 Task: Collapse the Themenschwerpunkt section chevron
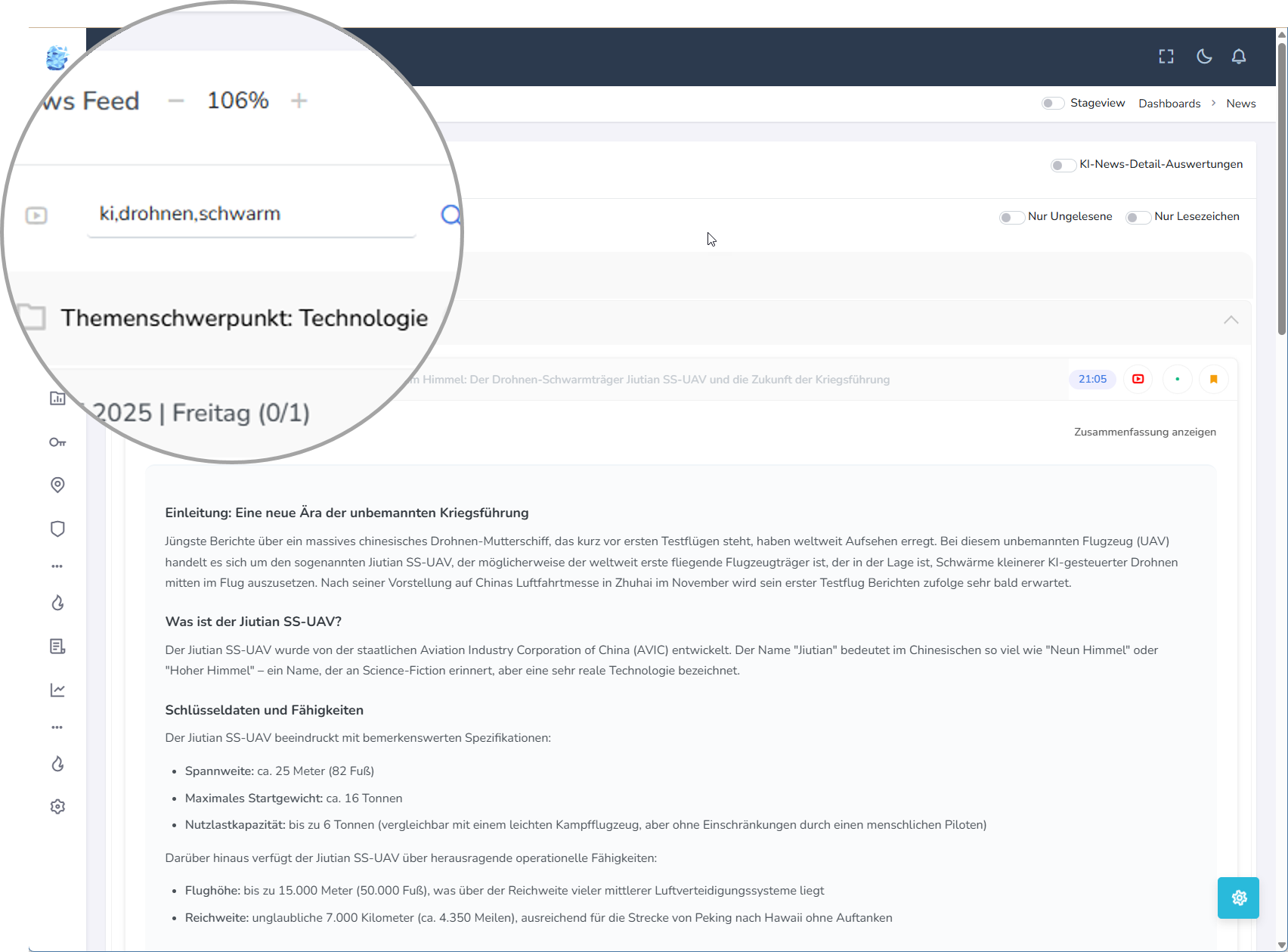1231,320
